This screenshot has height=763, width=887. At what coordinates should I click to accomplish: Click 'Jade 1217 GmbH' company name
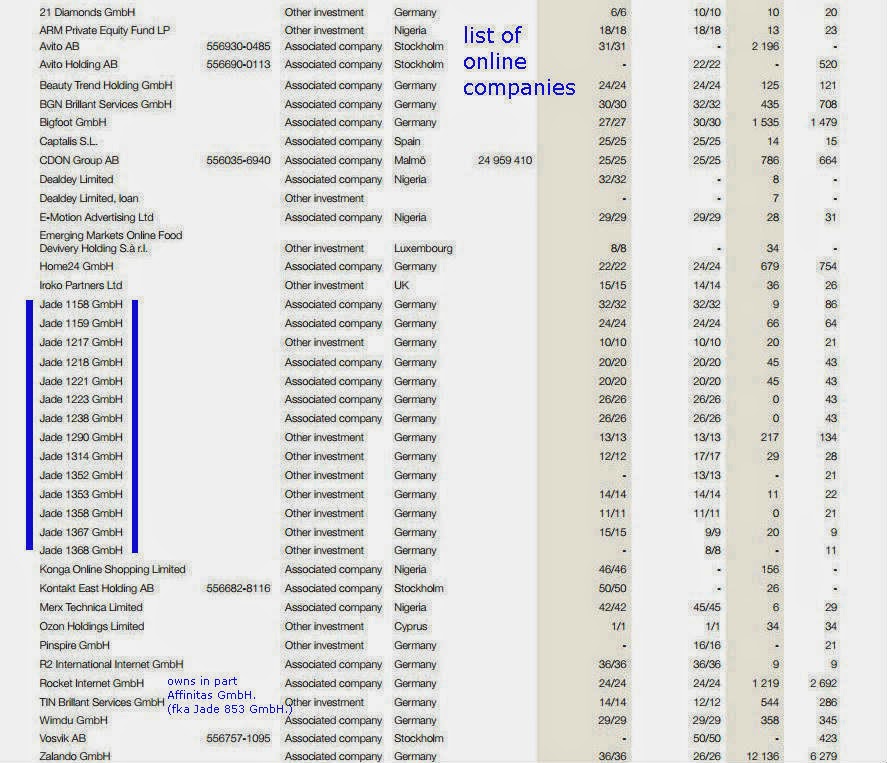81,342
